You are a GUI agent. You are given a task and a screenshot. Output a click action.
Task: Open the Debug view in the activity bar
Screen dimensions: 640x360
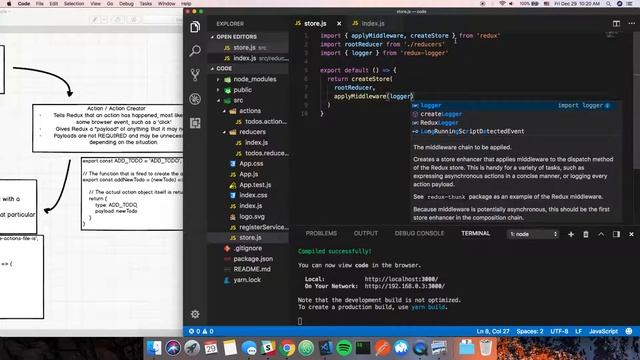195,99
